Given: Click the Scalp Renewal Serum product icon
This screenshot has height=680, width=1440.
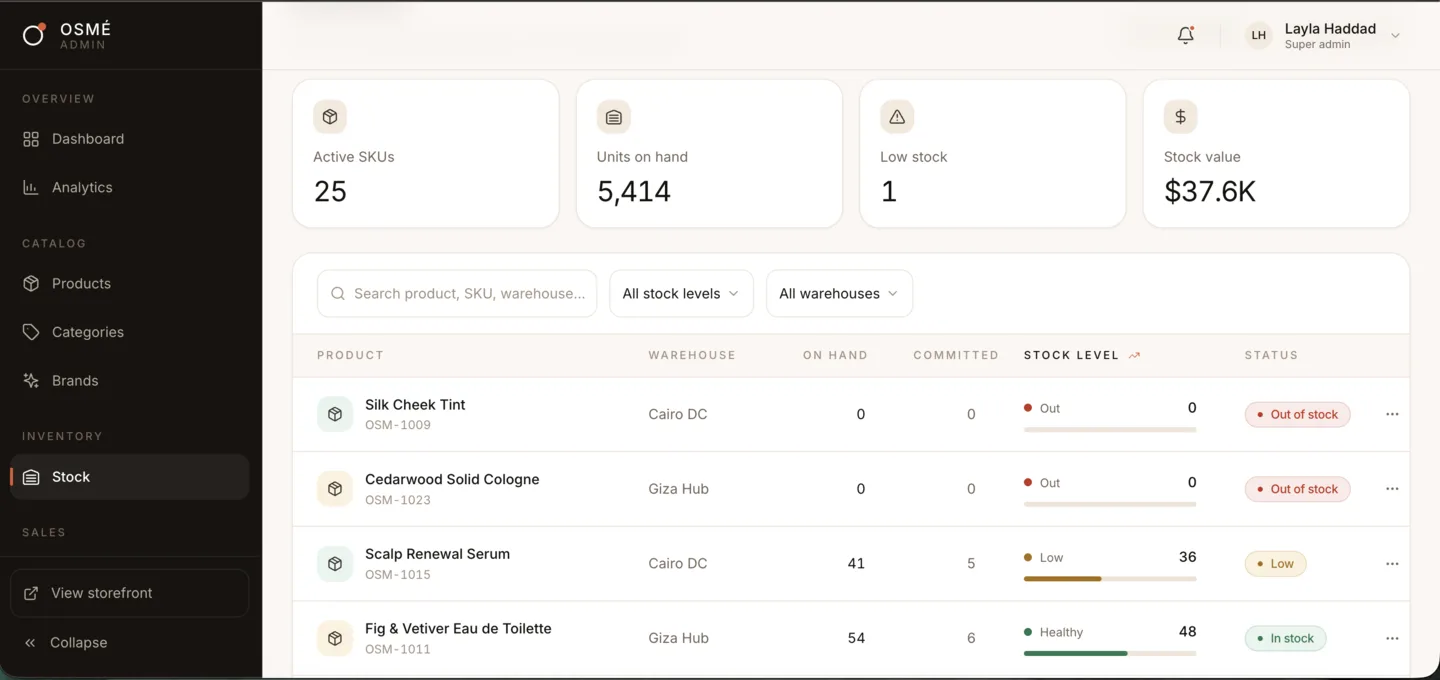Looking at the screenshot, I should click(x=335, y=563).
